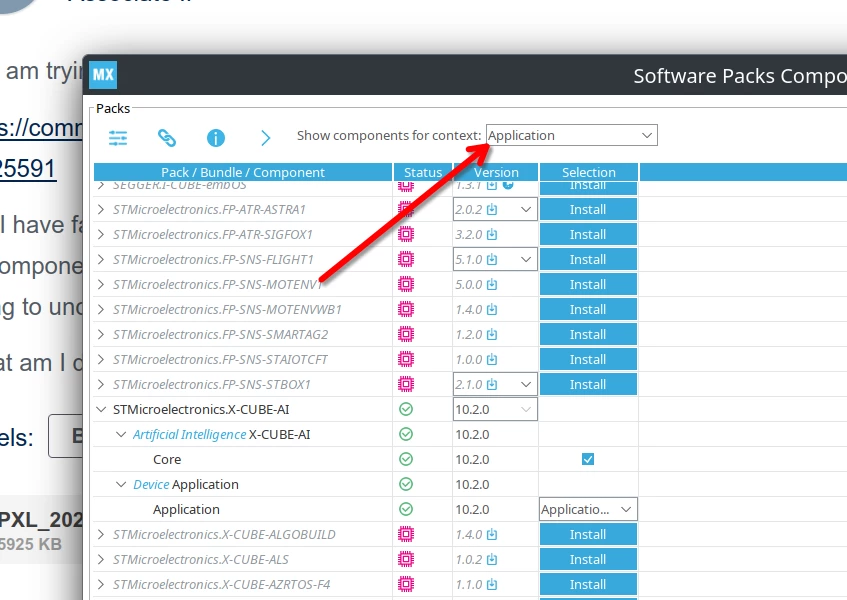The width and height of the screenshot is (847, 600).
Task: Click the chain link icon in Packs toolbar
Action: [167, 138]
